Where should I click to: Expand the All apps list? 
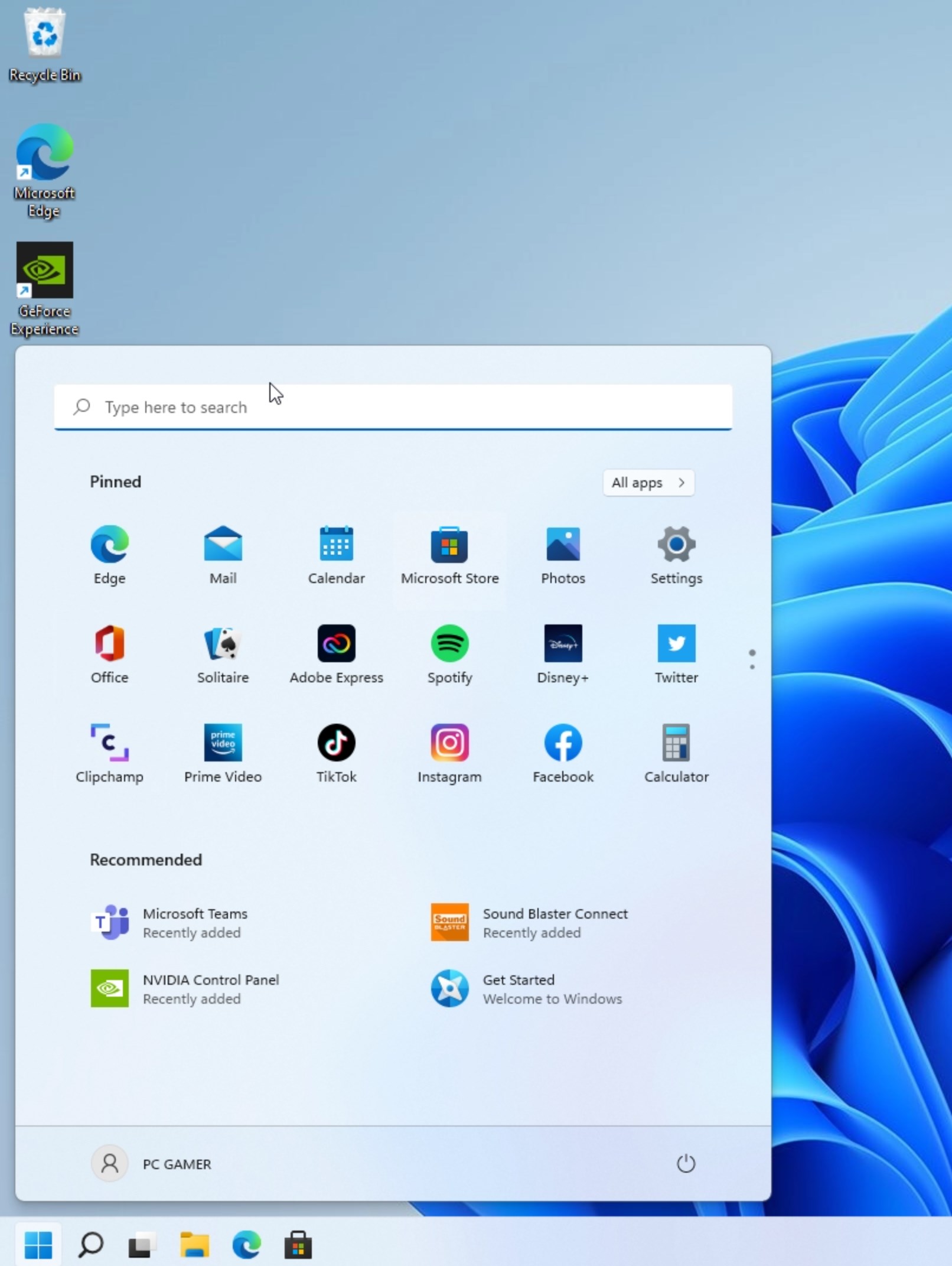[x=648, y=483]
